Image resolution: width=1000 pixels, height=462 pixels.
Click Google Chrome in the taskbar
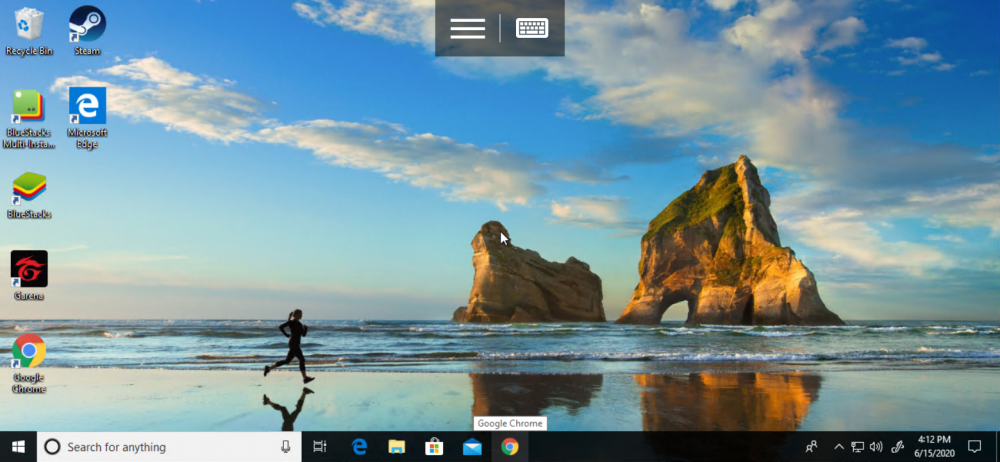tap(510, 447)
